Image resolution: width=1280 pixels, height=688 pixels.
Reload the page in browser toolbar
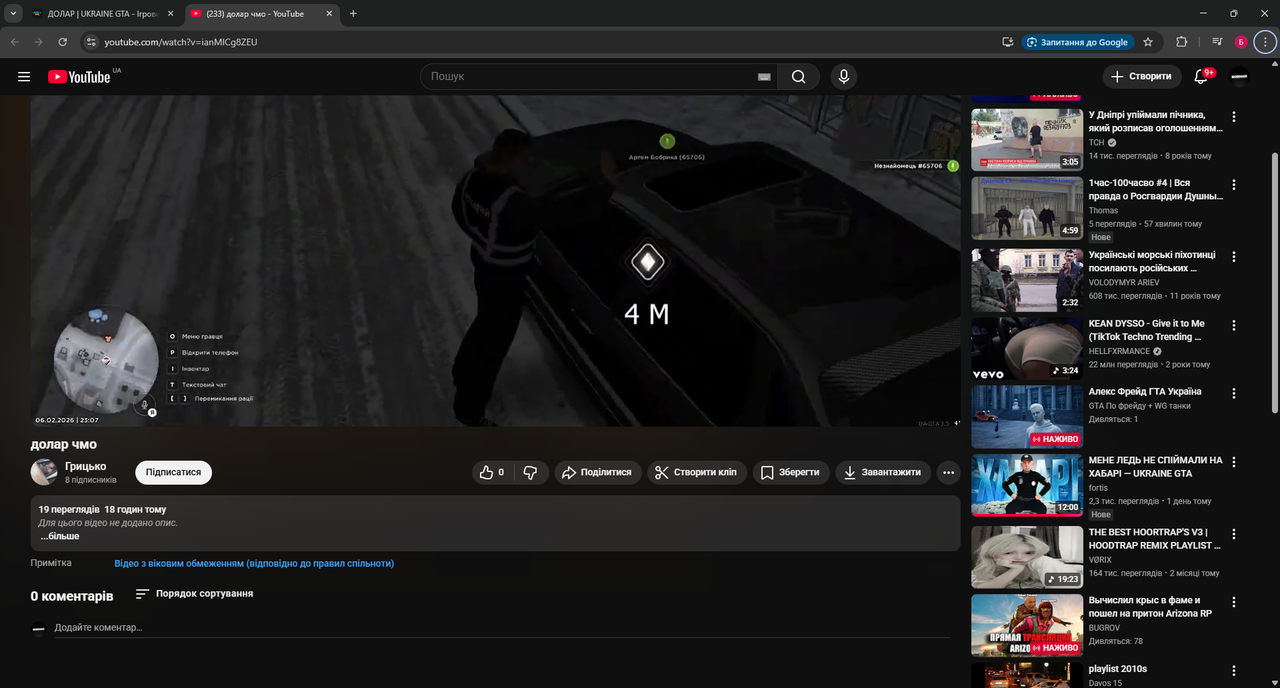(62, 42)
